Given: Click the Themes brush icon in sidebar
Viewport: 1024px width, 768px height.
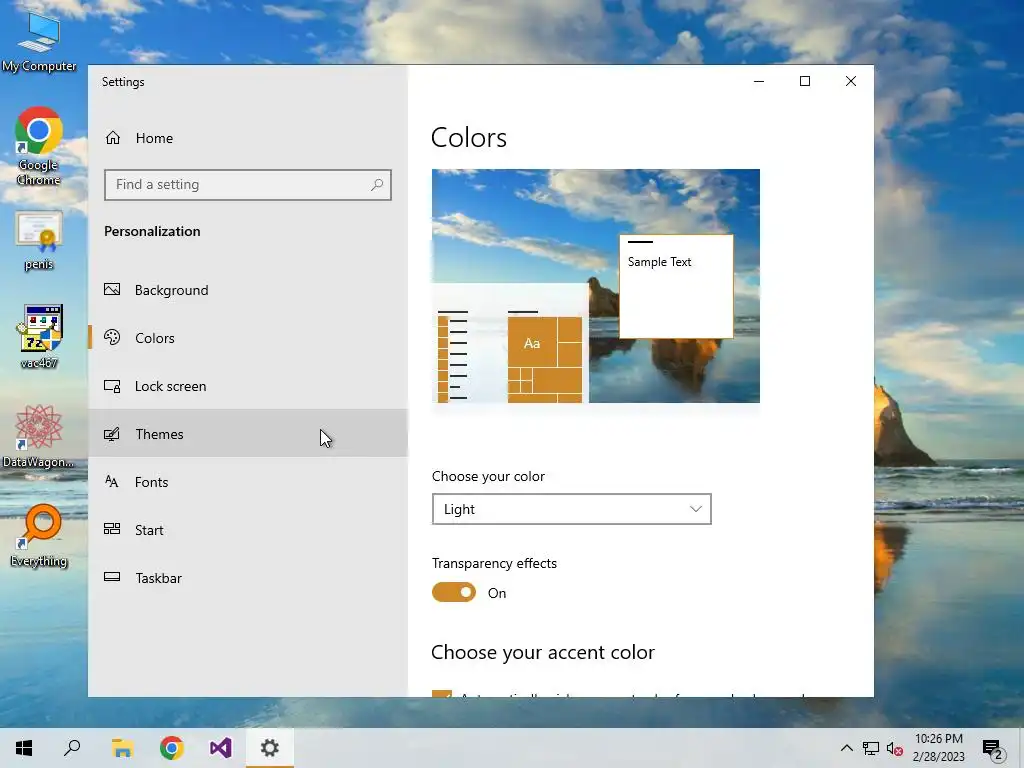Looking at the screenshot, I should pyautogui.click(x=112, y=434).
